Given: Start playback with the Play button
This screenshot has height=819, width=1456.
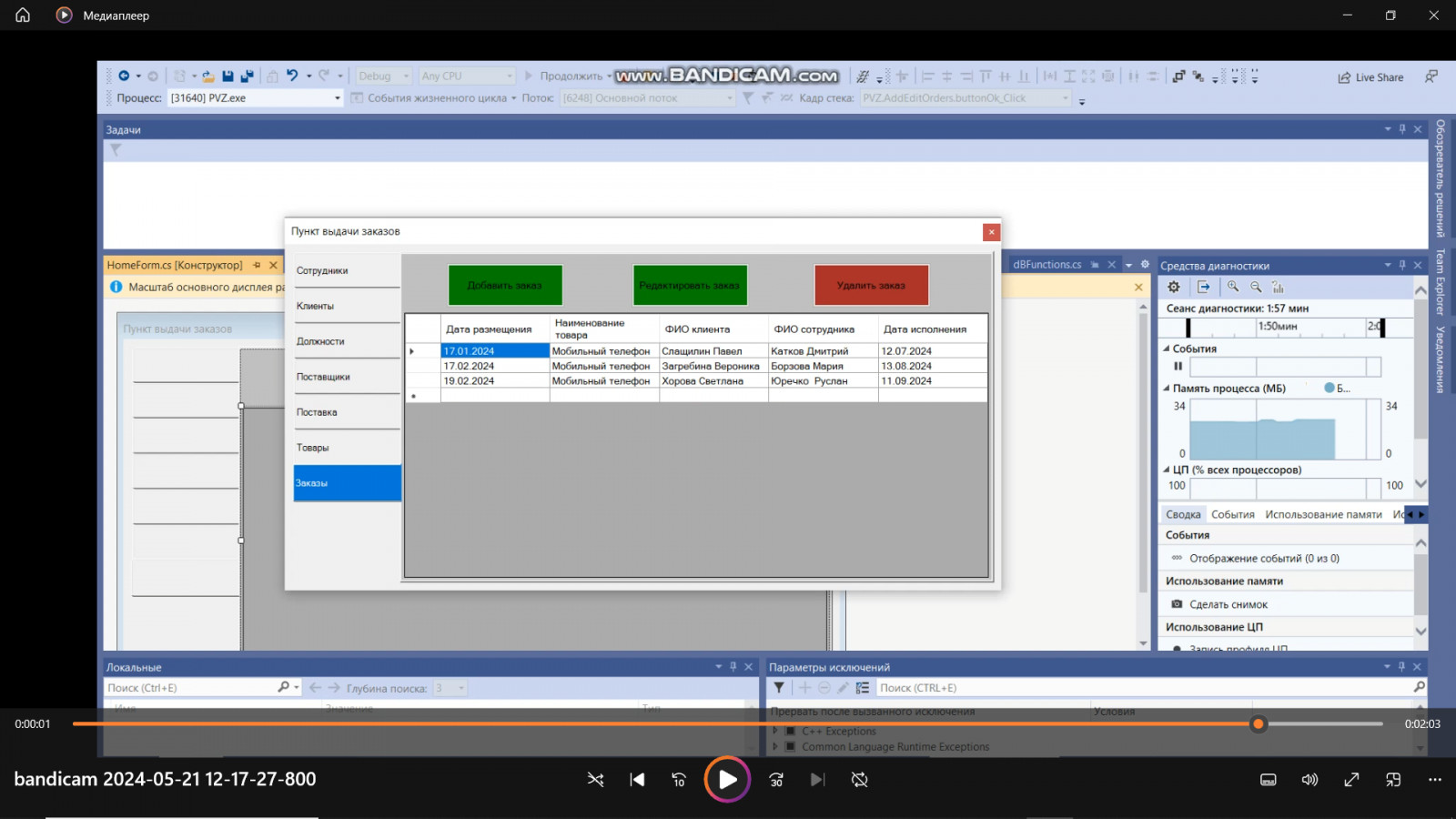Looking at the screenshot, I should tap(727, 780).
